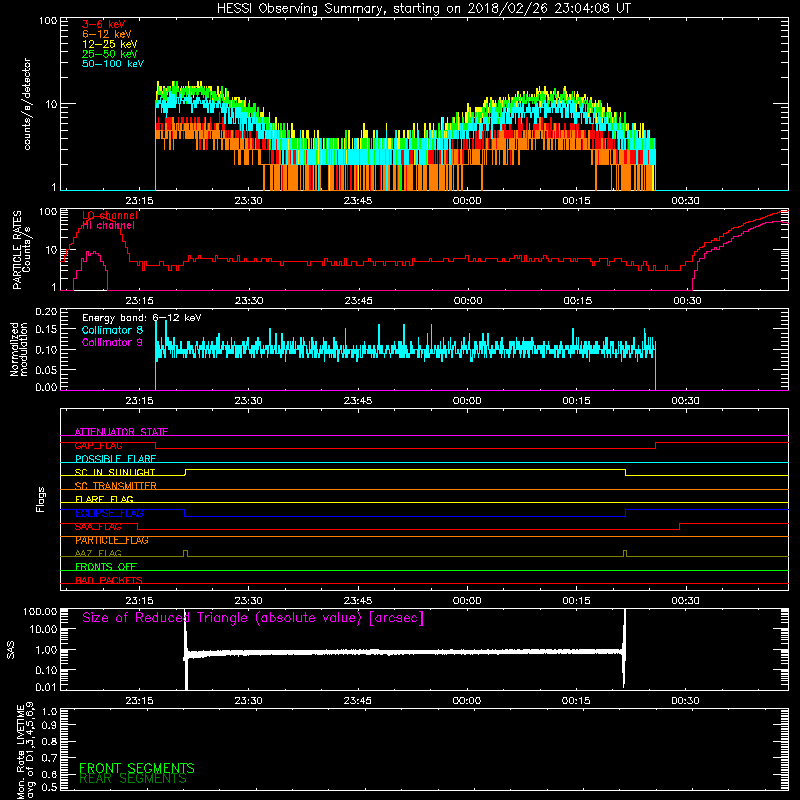Click the counts/s/detector axis label
The image size is (800, 800).
click(27, 104)
